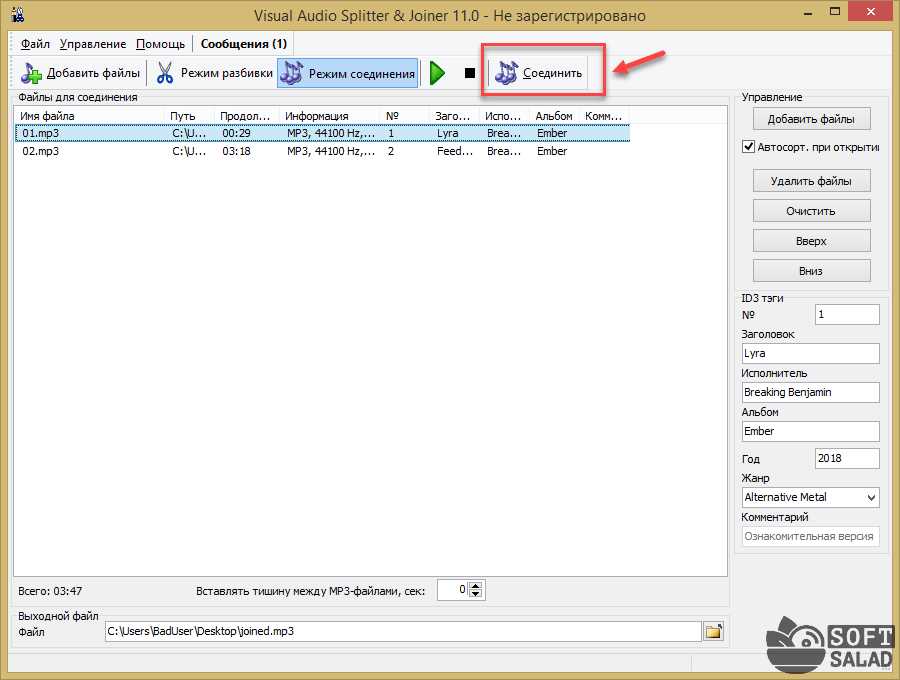Click the № ID3 tag field
900x680 pixels.
pyautogui.click(x=847, y=314)
